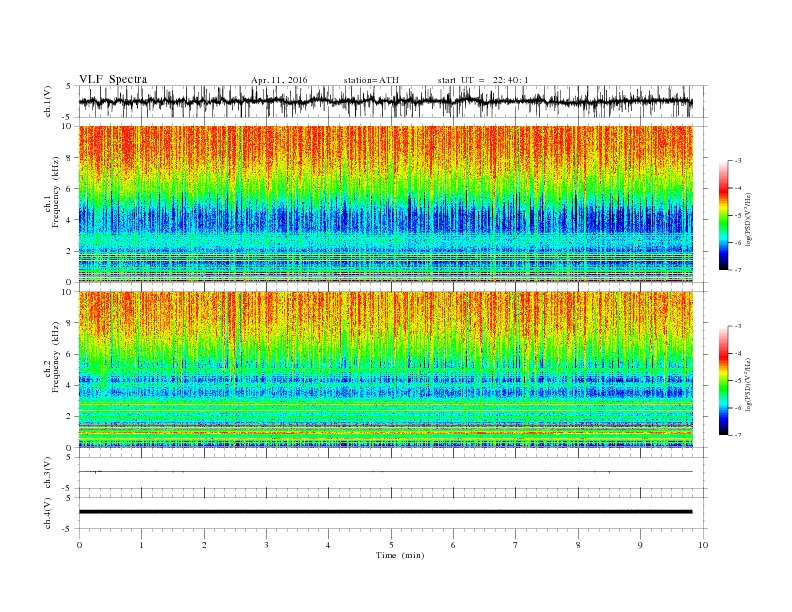Viewport: 792px width, 612px height.
Task: Click the ch.1 colorbar unit label 'log(PSD)(V²/Hz)'
Action: tap(748, 220)
